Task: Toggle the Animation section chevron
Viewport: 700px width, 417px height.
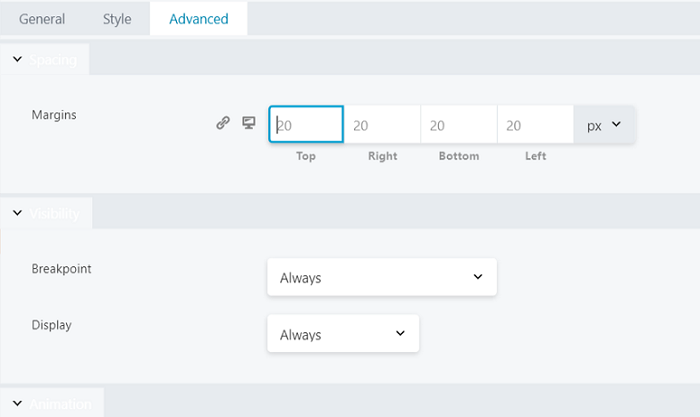Action: 17,403
